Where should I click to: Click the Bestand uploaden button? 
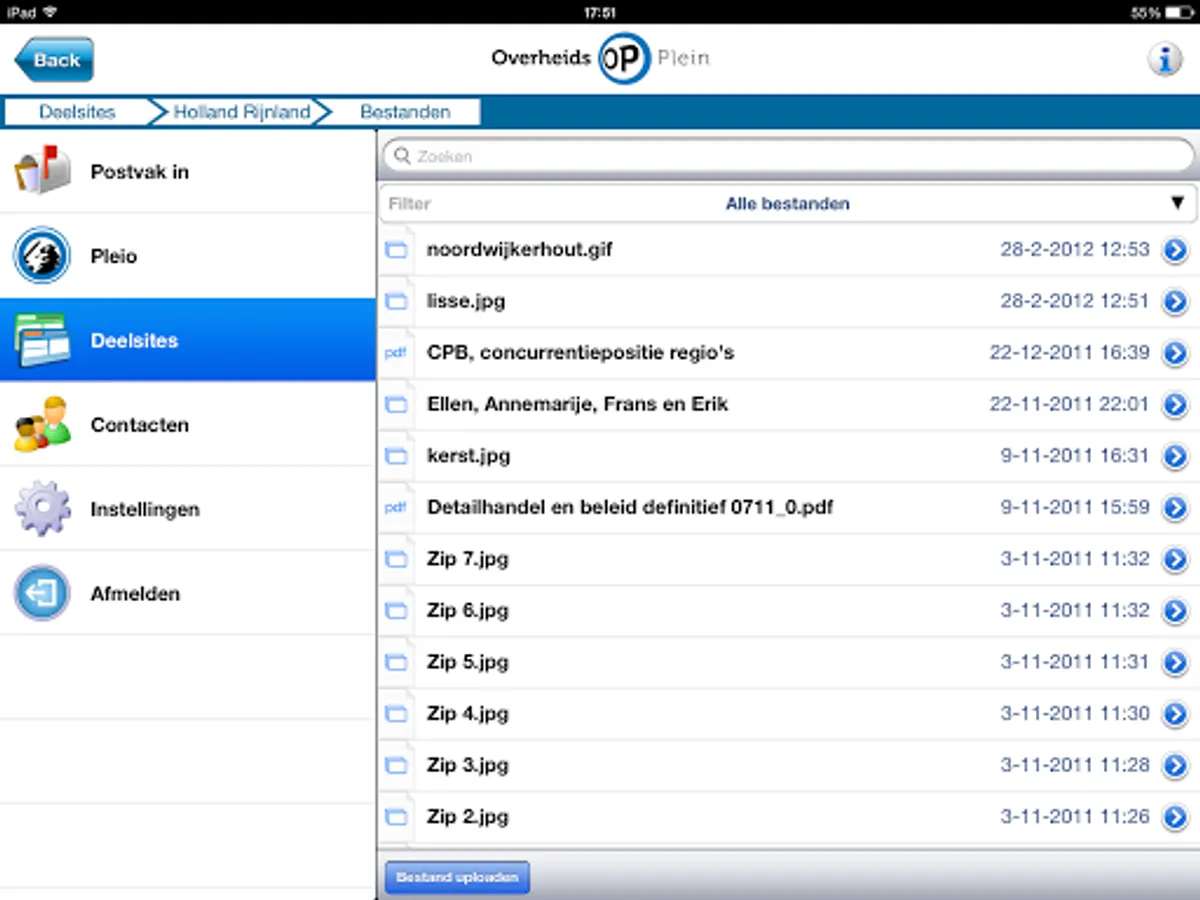tap(457, 877)
